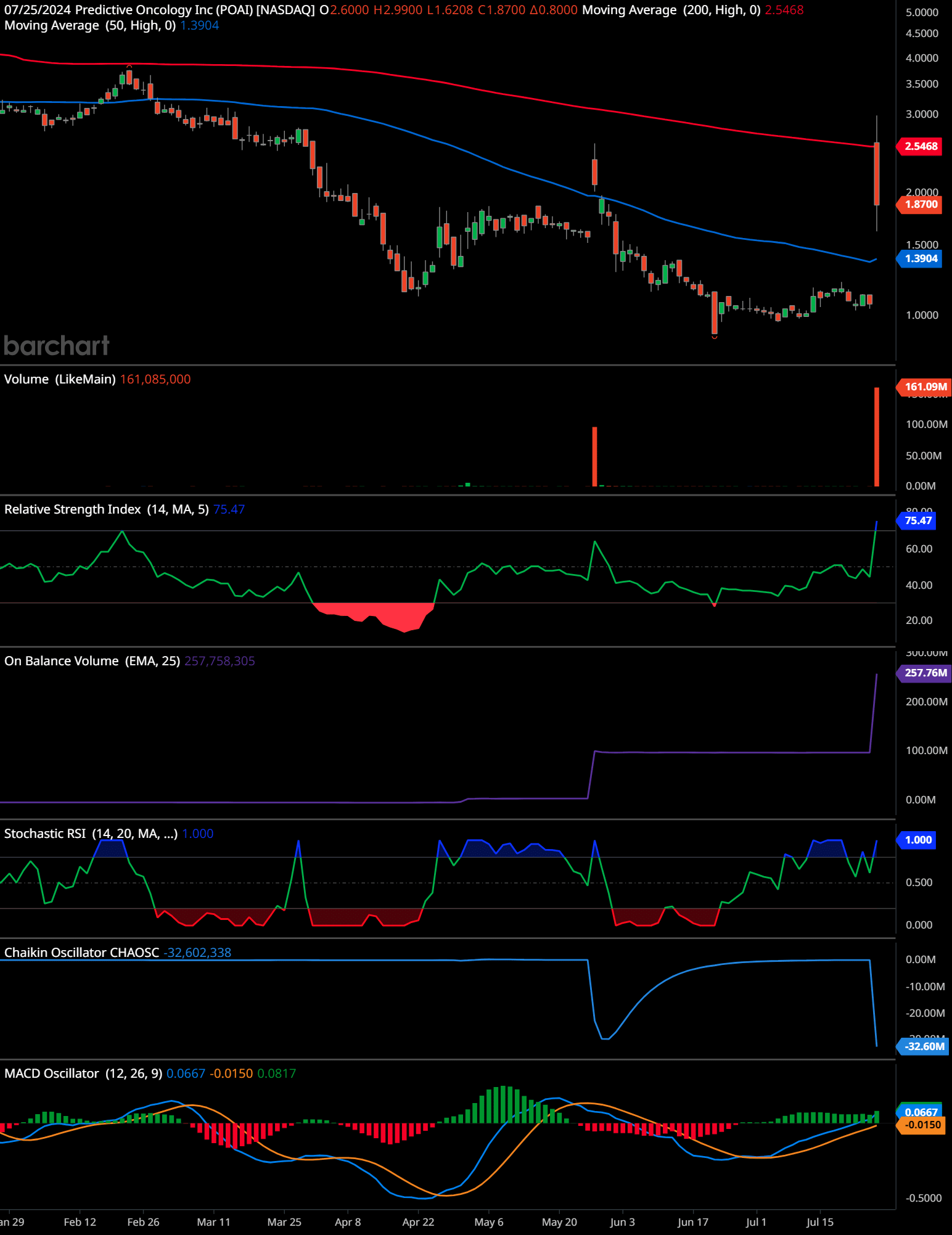Click the 60.00 RSI axis label

(x=919, y=549)
